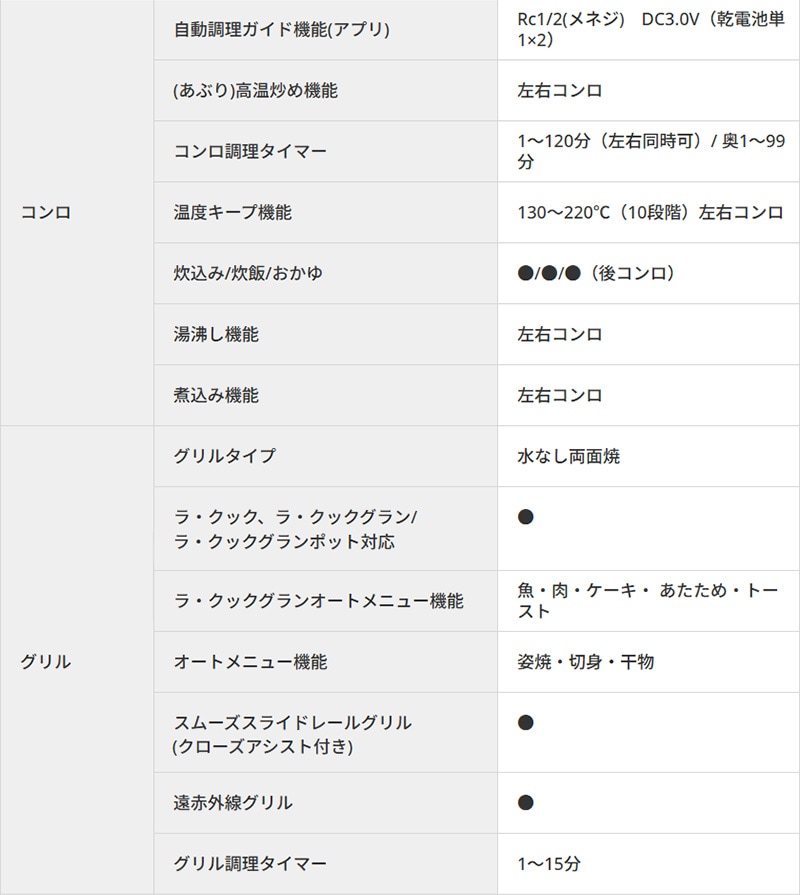Click the 煮込み機能 row label

point(216,395)
